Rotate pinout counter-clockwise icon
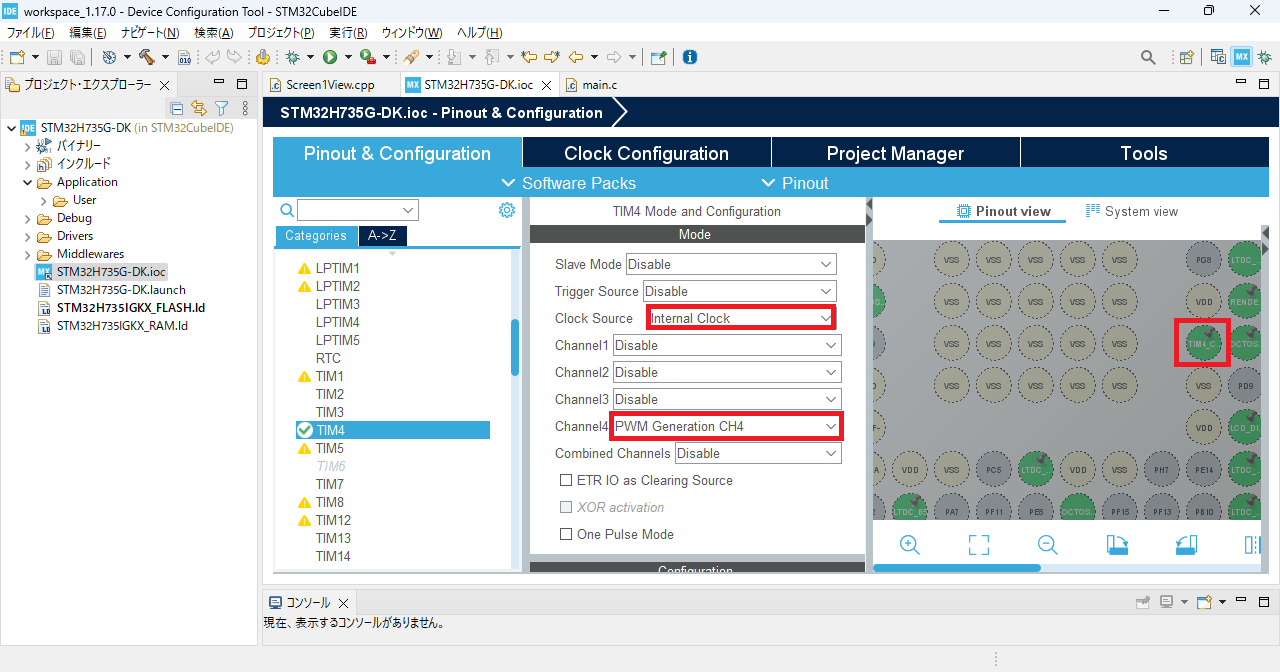 tap(1185, 544)
